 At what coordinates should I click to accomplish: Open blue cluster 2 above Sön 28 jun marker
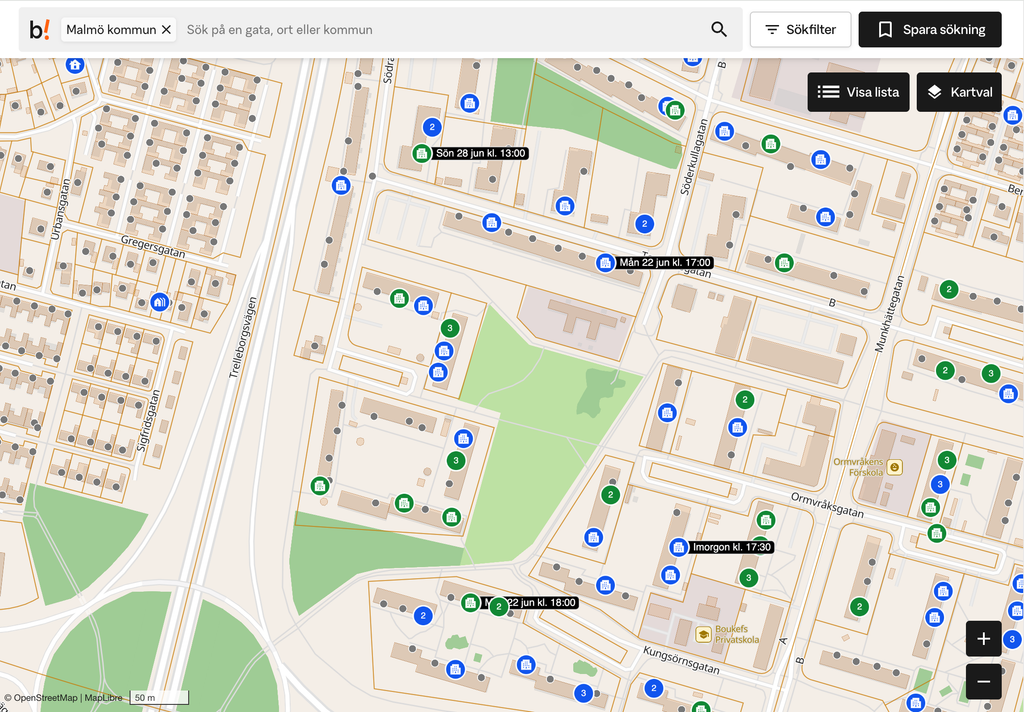[x=432, y=127]
